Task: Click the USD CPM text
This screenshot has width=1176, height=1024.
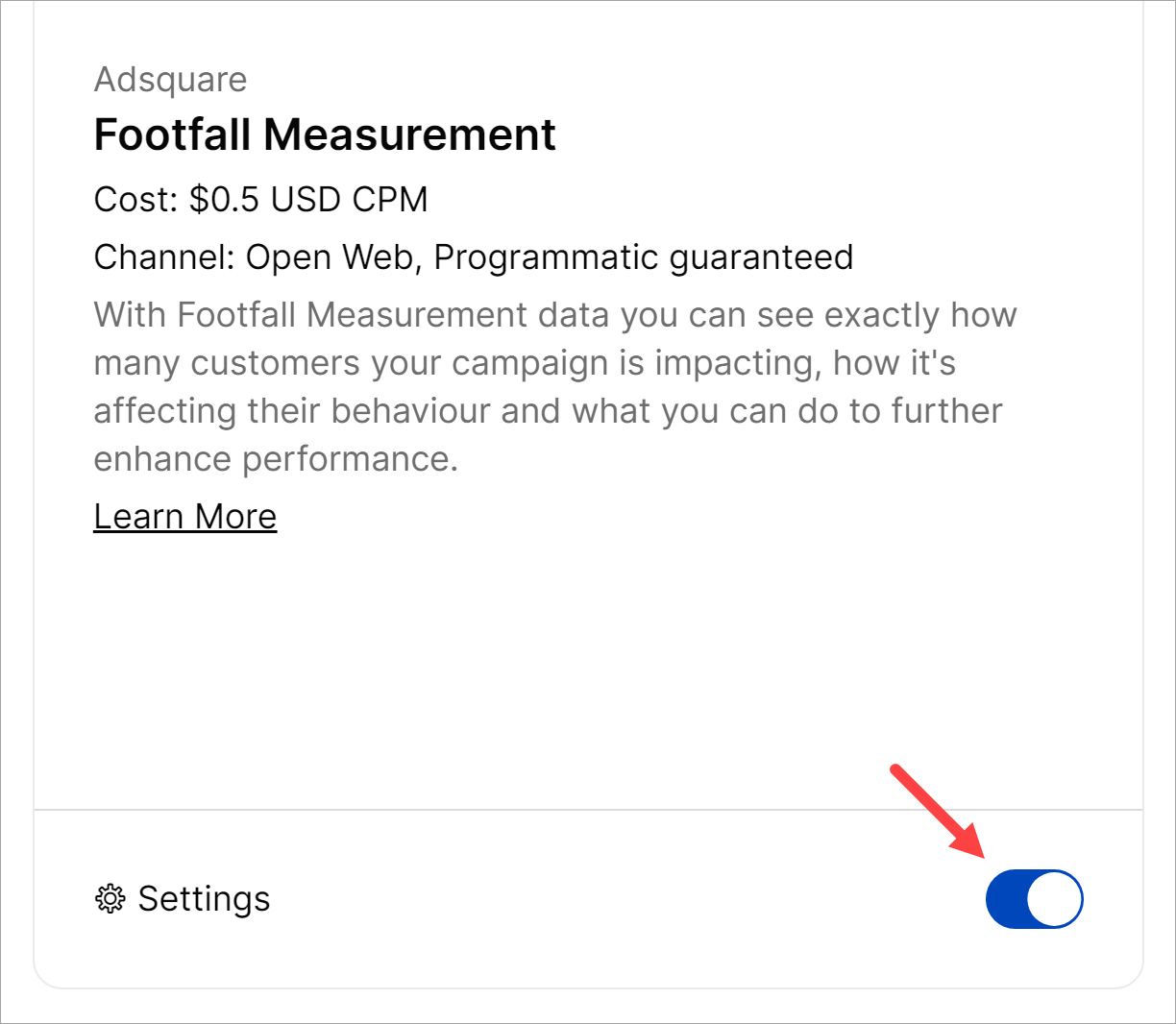Action: [349, 200]
